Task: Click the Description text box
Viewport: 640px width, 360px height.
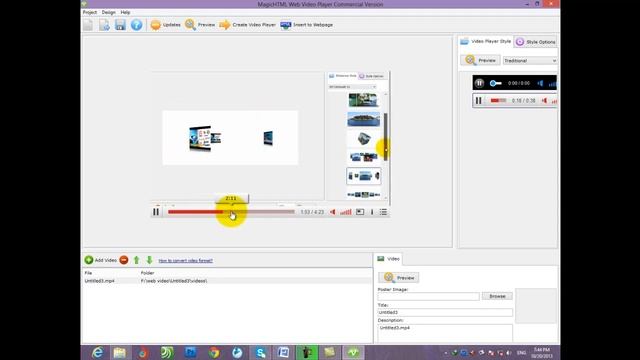Action: click(x=445, y=333)
